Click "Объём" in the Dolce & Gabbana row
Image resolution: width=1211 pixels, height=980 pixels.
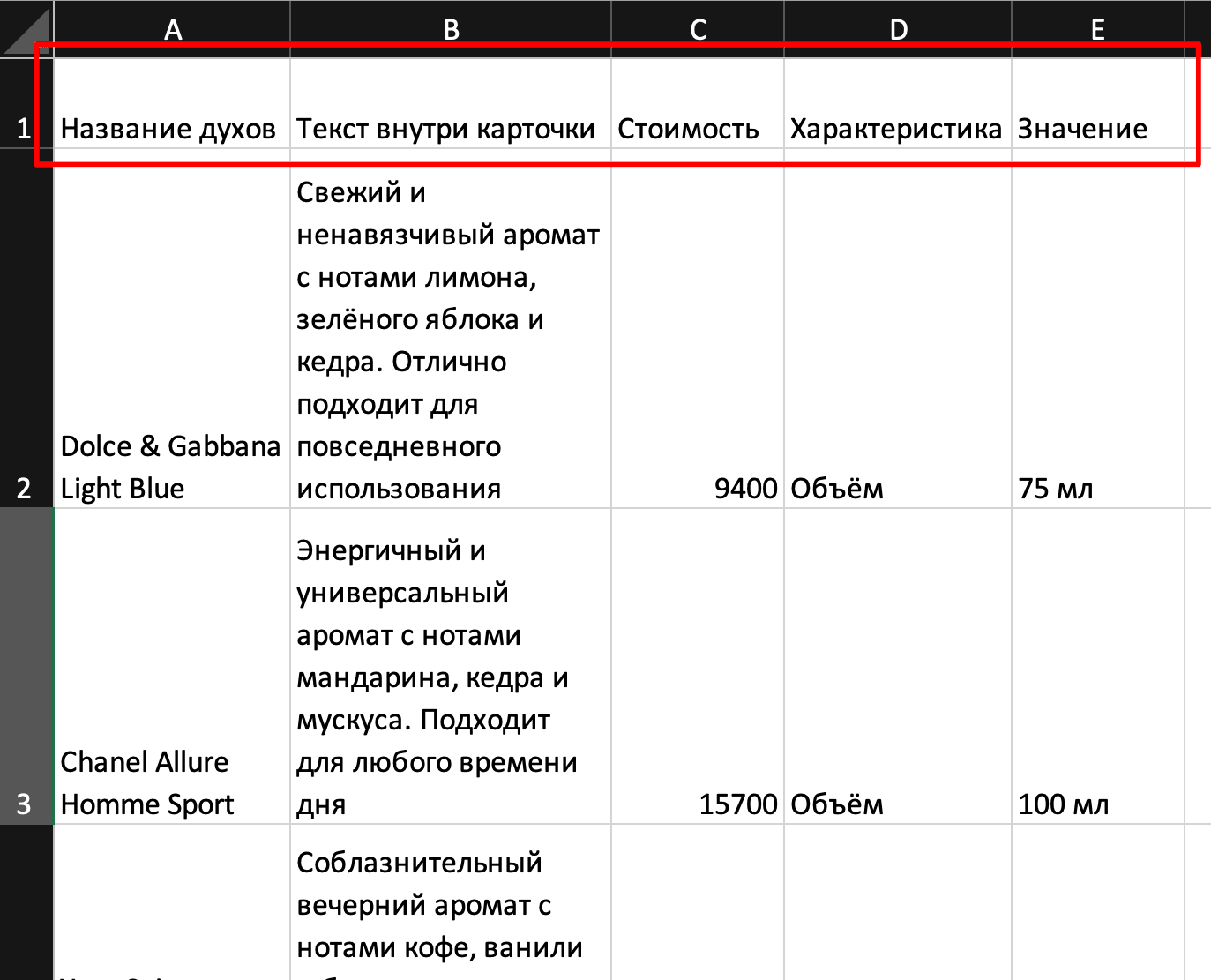(x=898, y=328)
